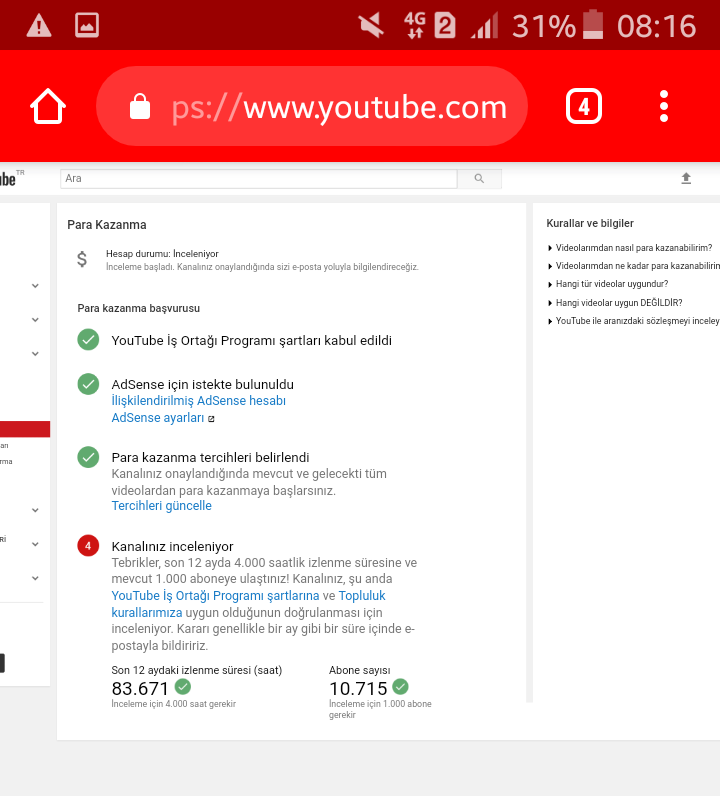
Task: Tap the browser home icon
Action: (48, 106)
